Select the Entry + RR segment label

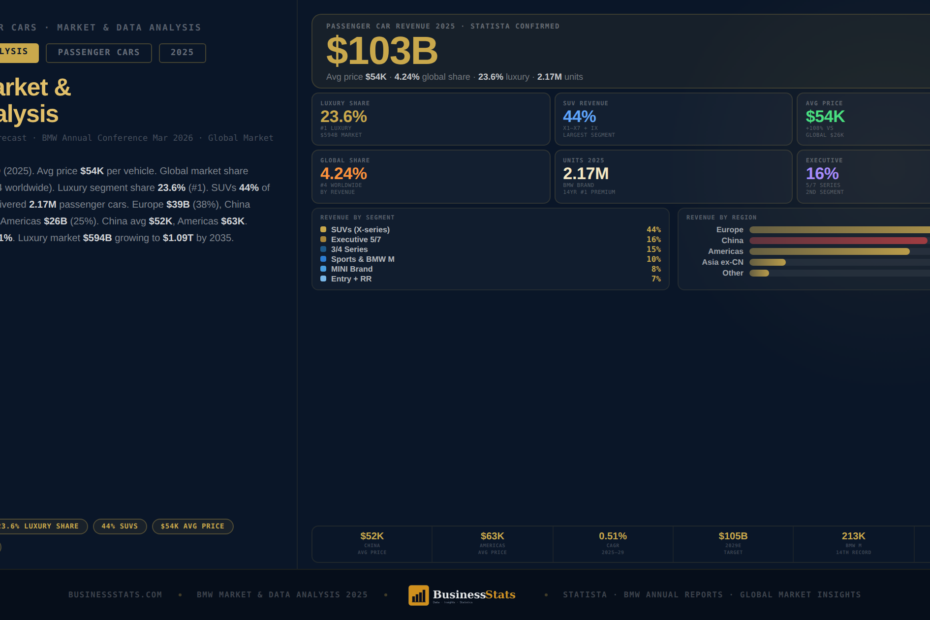[351, 279]
